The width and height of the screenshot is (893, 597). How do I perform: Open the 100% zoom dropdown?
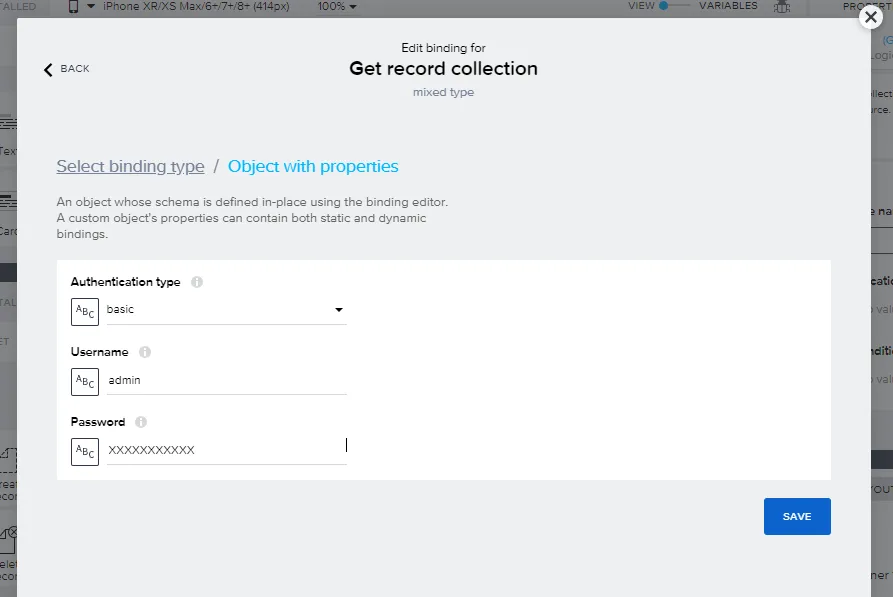[337, 7]
